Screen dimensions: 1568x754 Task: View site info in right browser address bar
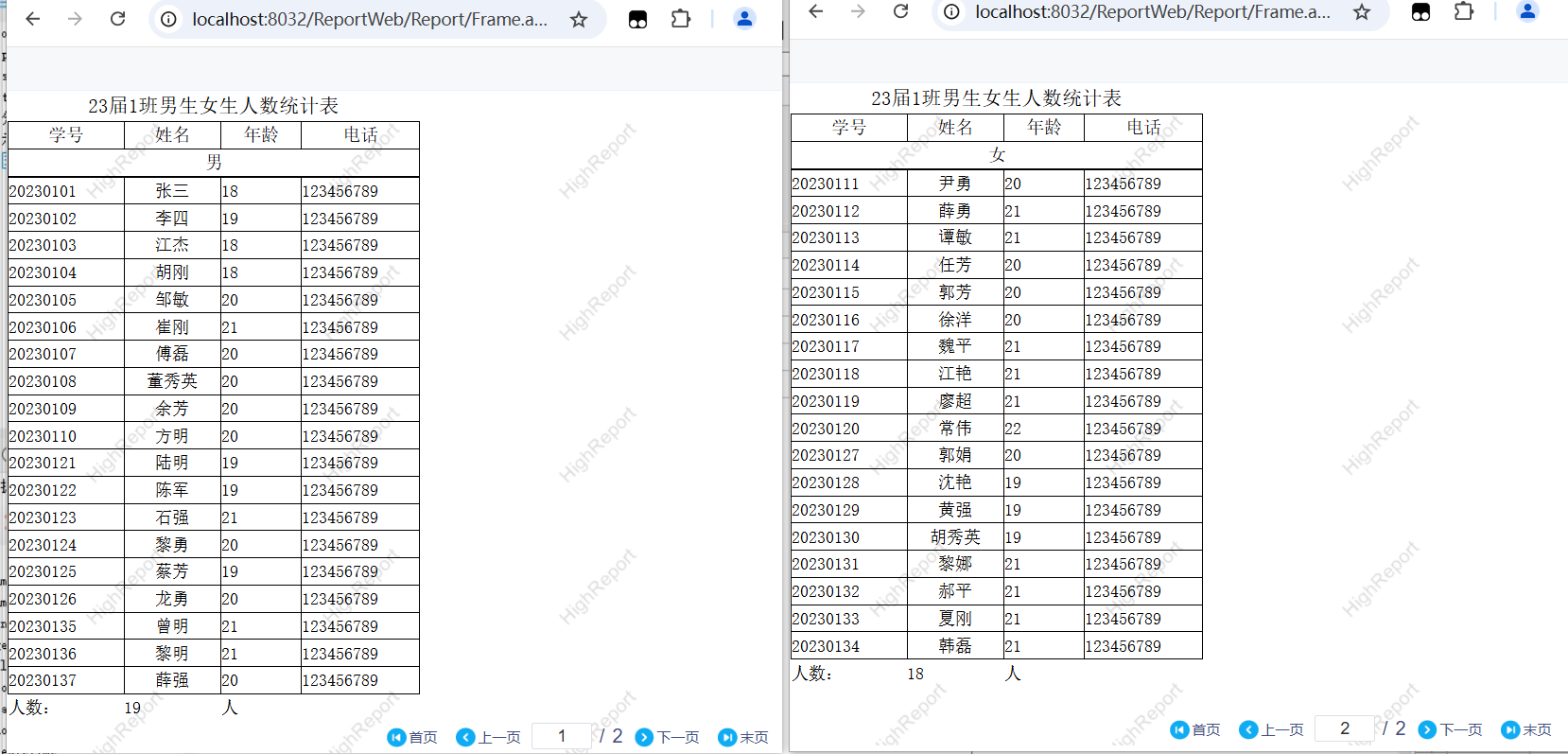pos(951,11)
